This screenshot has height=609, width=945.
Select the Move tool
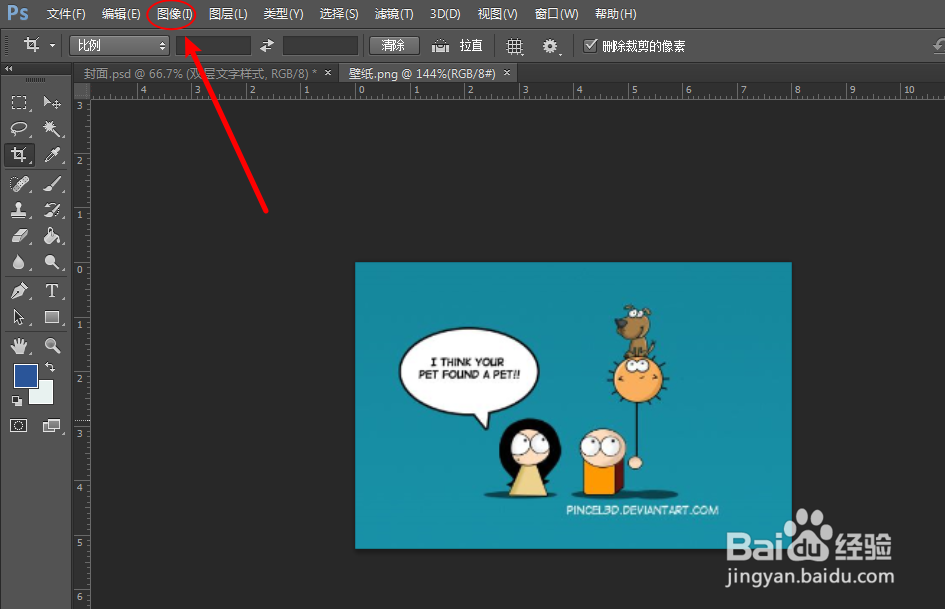[x=52, y=103]
